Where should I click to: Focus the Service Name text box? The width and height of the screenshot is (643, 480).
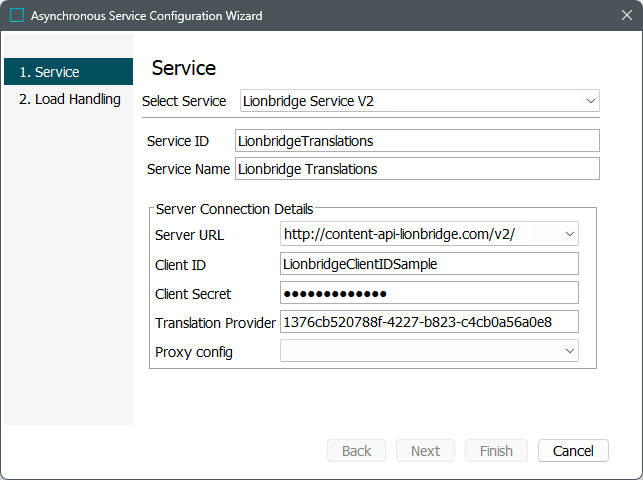tap(416, 169)
